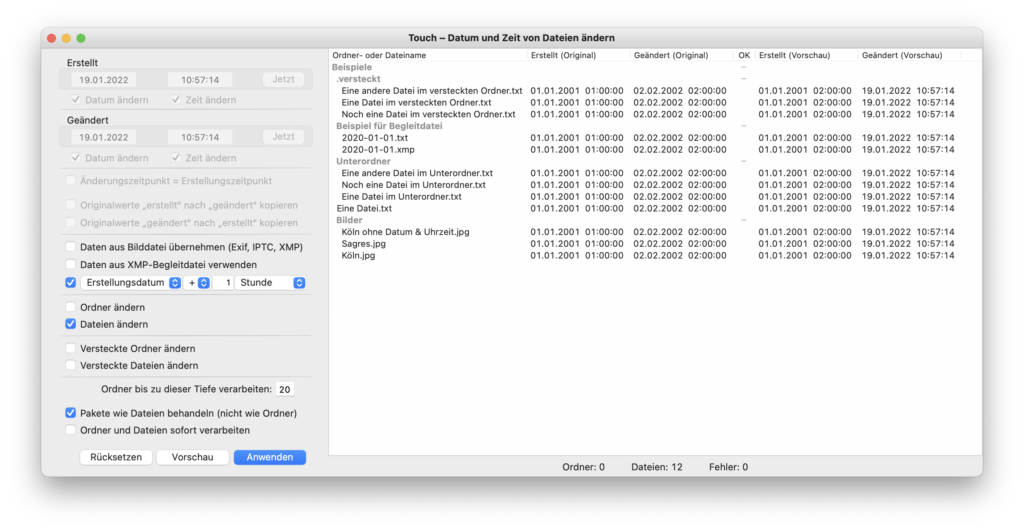Select Sagres.jpg file row
The width and height of the screenshot is (1024, 531).
click(x=656, y=244)
